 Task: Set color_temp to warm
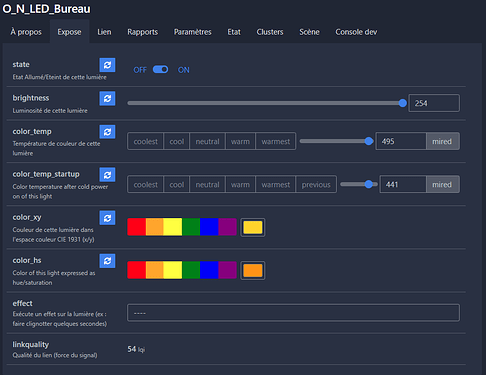click(x=240, y=141)
